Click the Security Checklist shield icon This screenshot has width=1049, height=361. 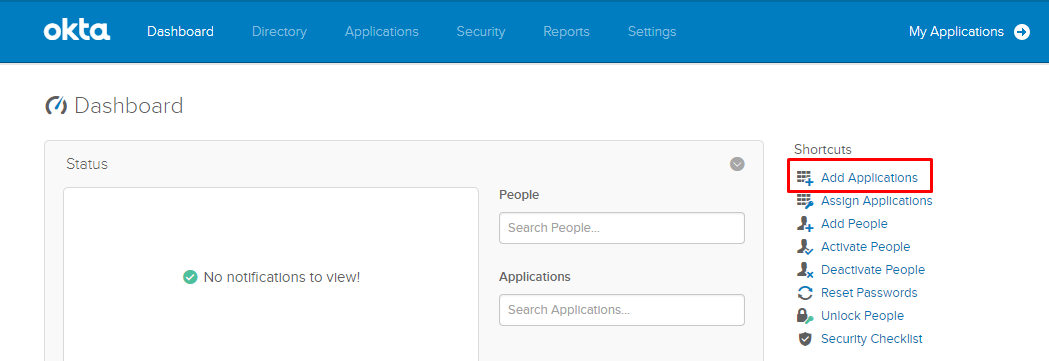[x=805, y=339]
